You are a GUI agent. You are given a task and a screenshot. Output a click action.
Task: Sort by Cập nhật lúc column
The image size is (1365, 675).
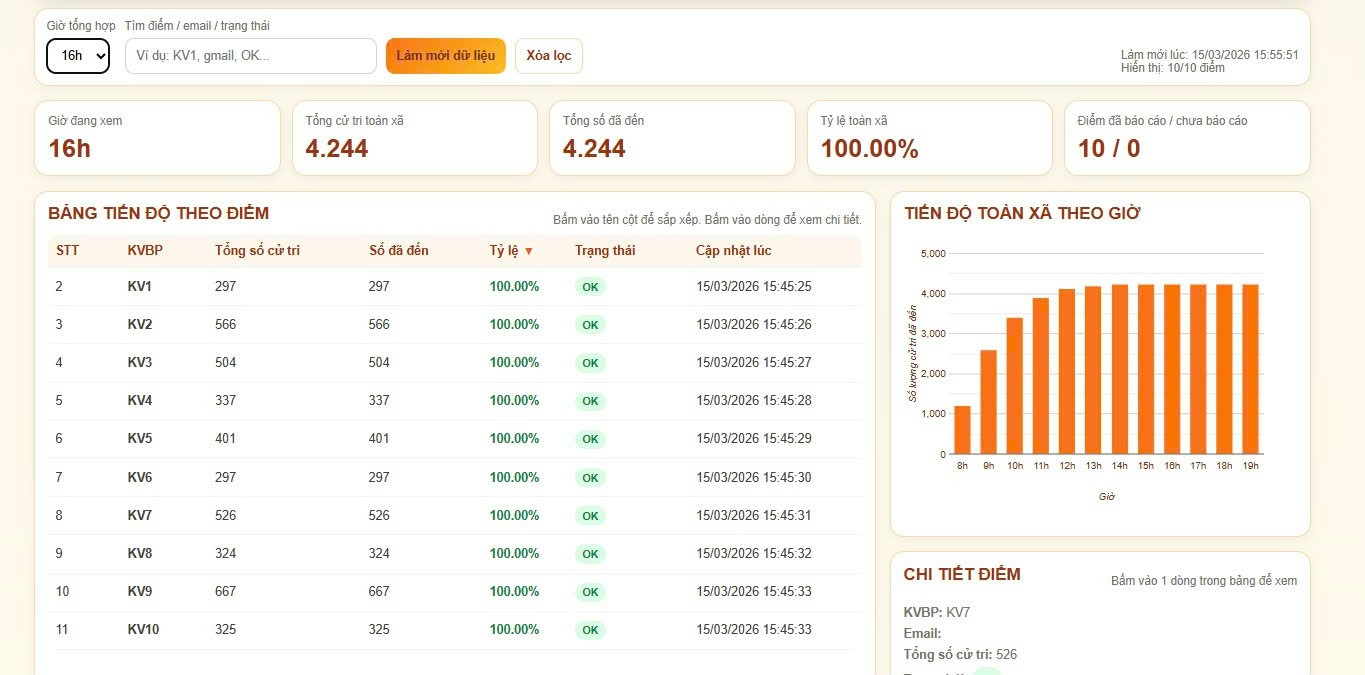coord(733,251)
